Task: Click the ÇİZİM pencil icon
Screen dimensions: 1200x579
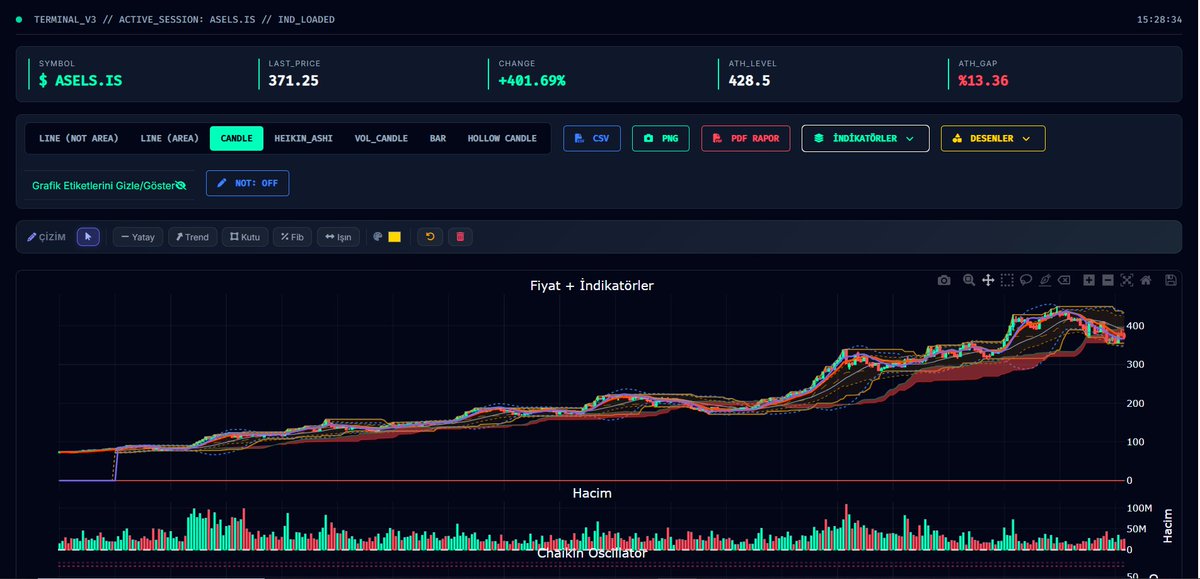Action: click(32, 237)
